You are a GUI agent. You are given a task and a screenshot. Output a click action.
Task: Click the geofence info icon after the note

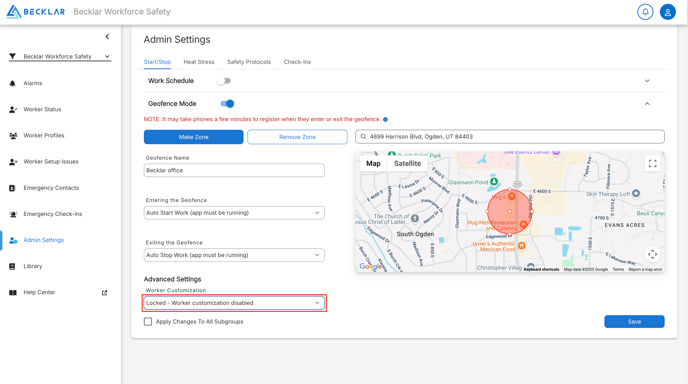385,119
